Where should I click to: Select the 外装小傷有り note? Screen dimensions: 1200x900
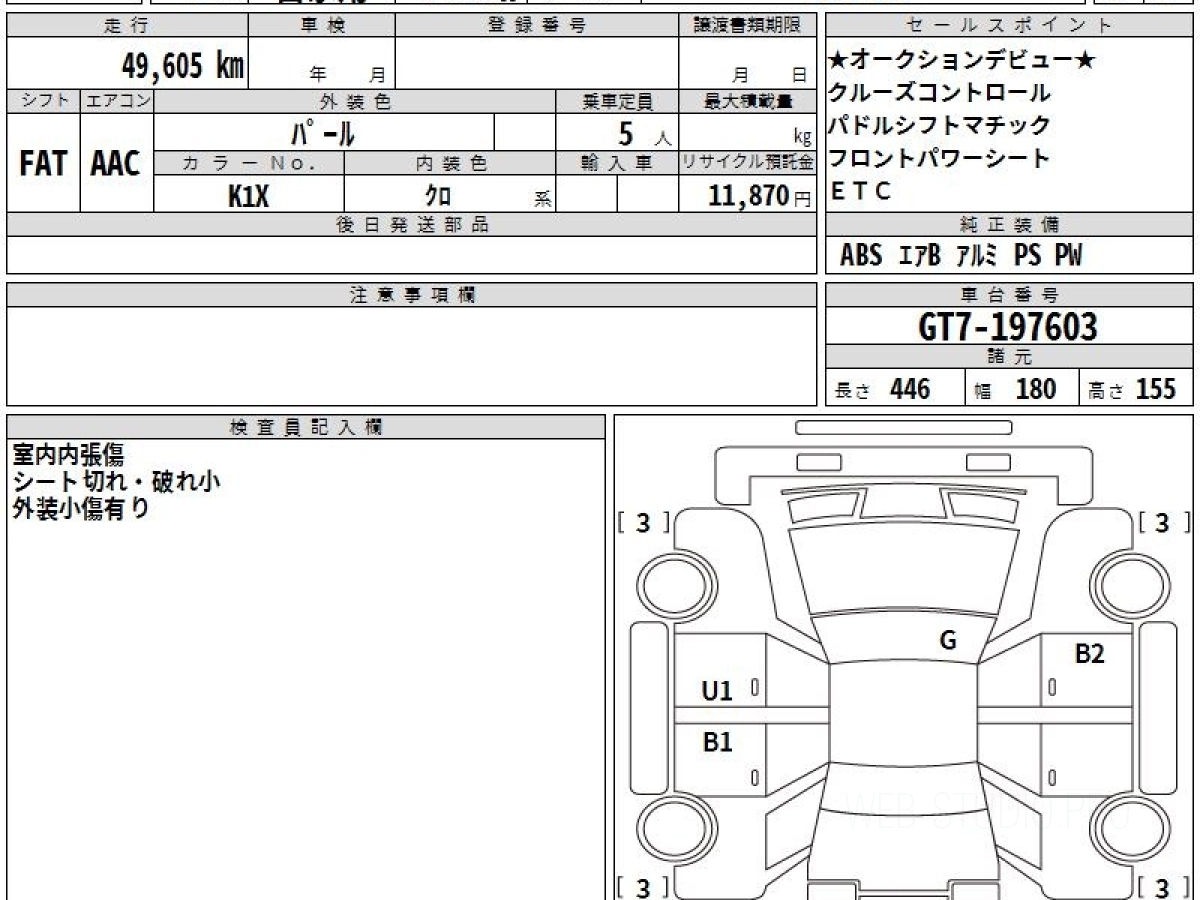tap(81, 509)
